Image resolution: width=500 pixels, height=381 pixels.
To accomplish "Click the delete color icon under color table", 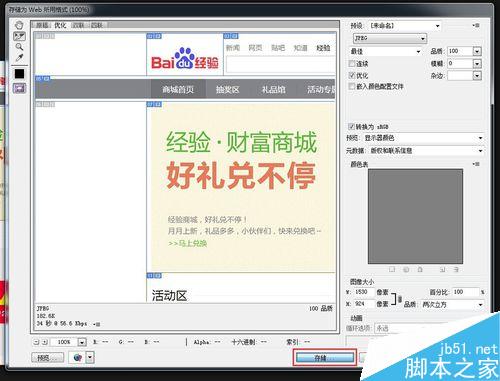I will (456, 269).
